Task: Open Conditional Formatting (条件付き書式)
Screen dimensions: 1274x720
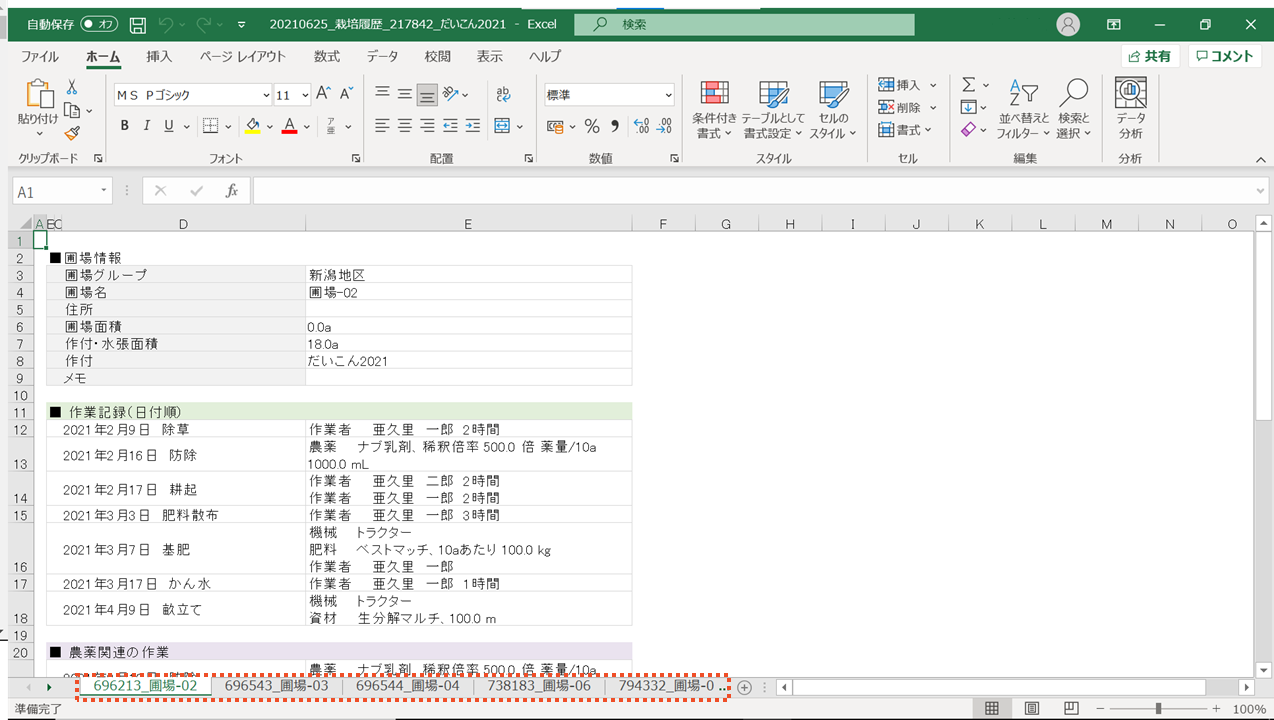Action: coord(714,109)
